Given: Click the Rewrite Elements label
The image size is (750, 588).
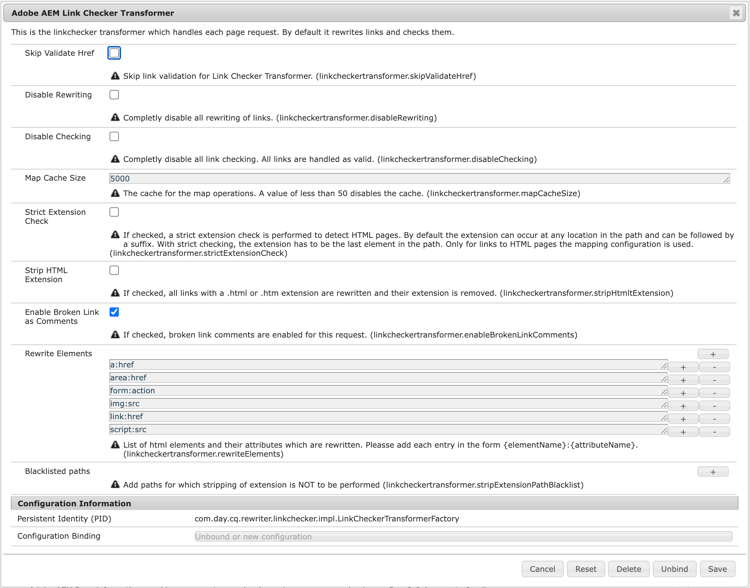Looking at the screenshot, I should pos(58,354).
